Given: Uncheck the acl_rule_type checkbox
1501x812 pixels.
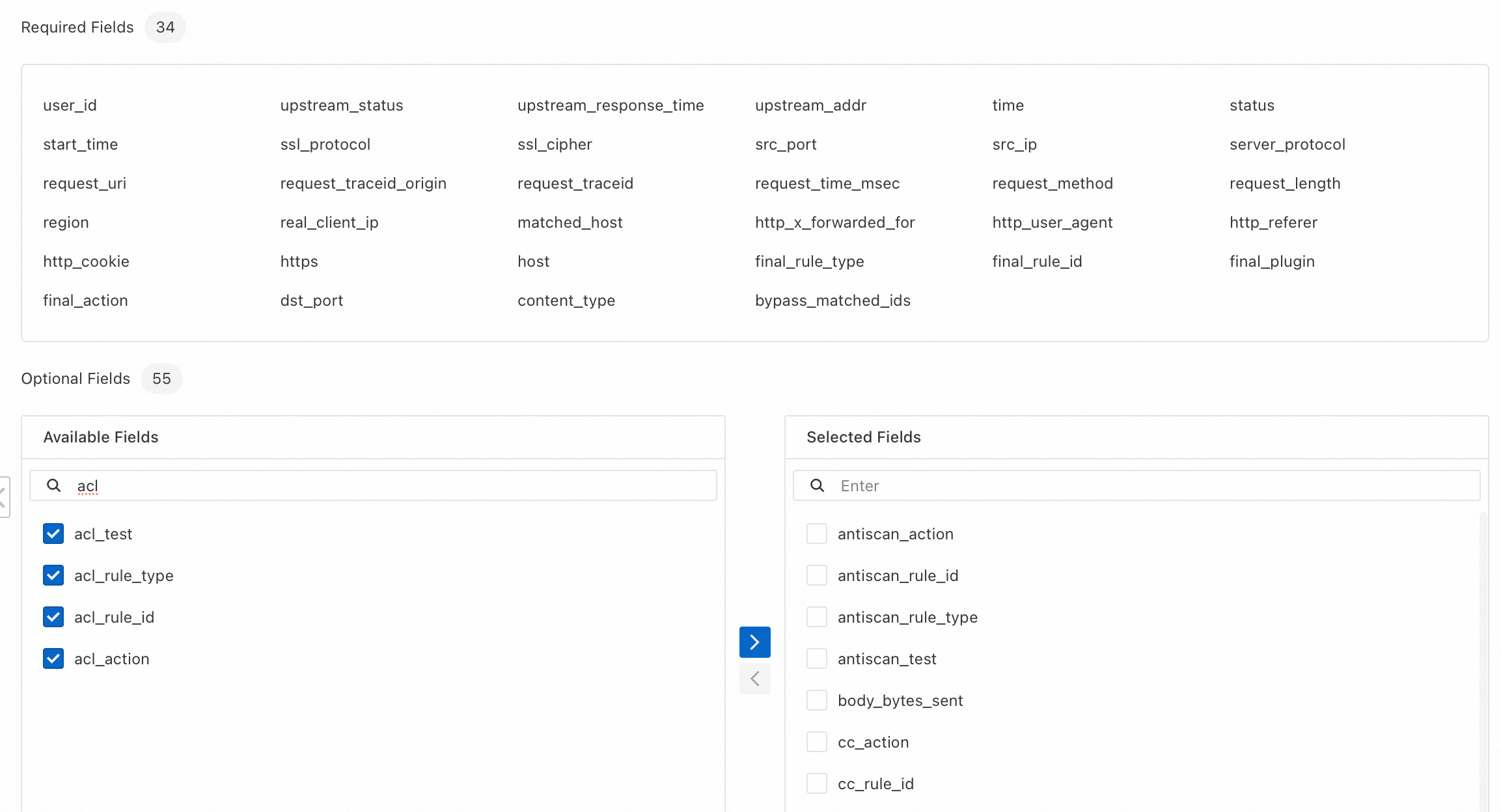Looking at the screenshot, I should 53,575.
